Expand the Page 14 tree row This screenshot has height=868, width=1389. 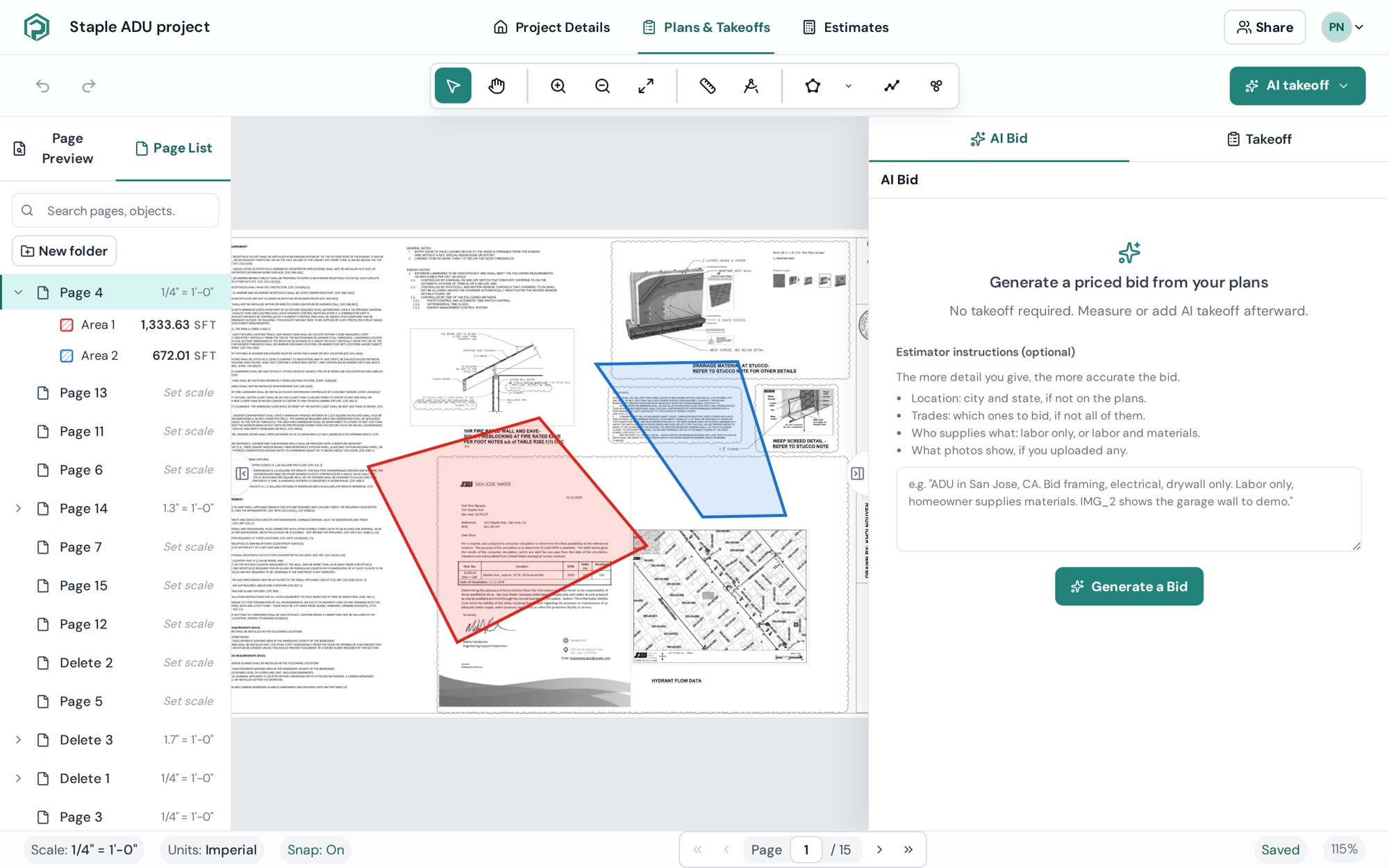[19, 508]
